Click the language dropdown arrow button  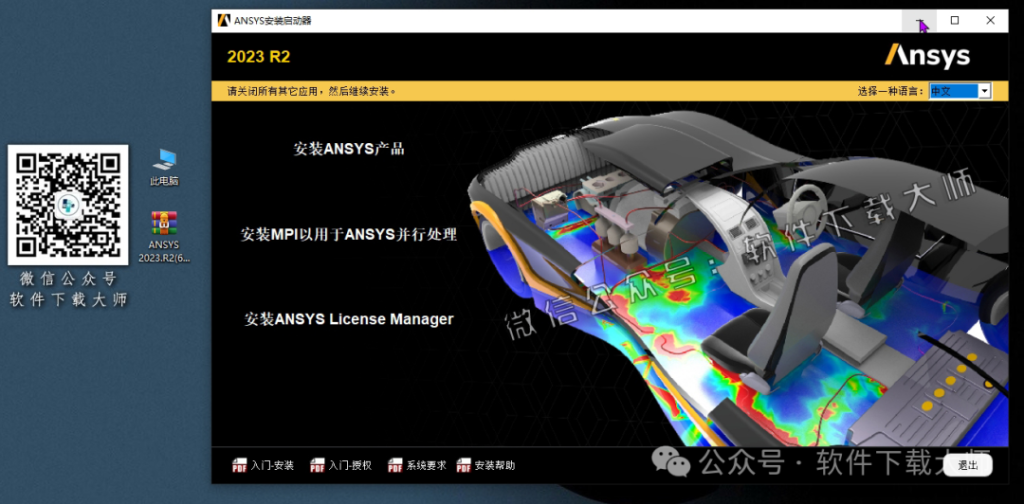pos(984,91)
